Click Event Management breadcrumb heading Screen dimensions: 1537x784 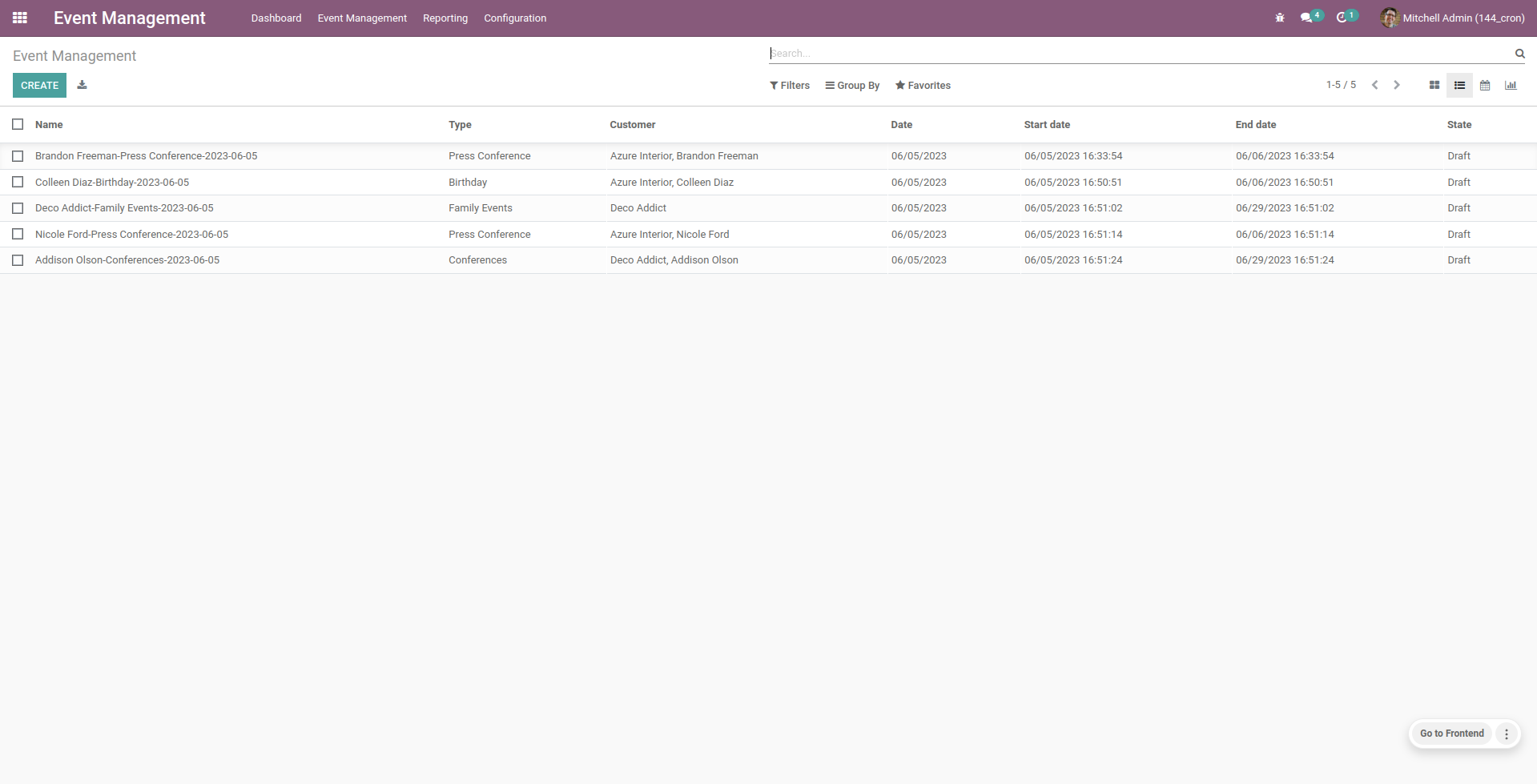(74, 56)
